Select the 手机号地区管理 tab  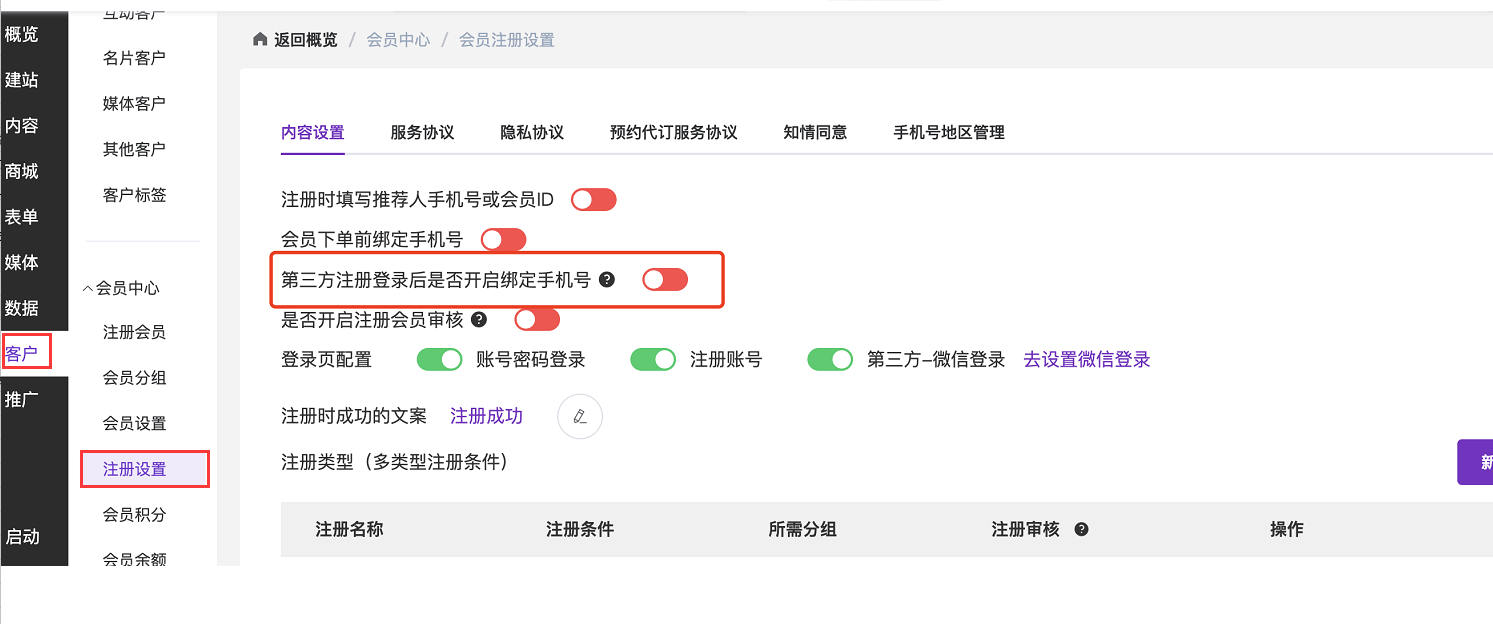tap(948, 132)
